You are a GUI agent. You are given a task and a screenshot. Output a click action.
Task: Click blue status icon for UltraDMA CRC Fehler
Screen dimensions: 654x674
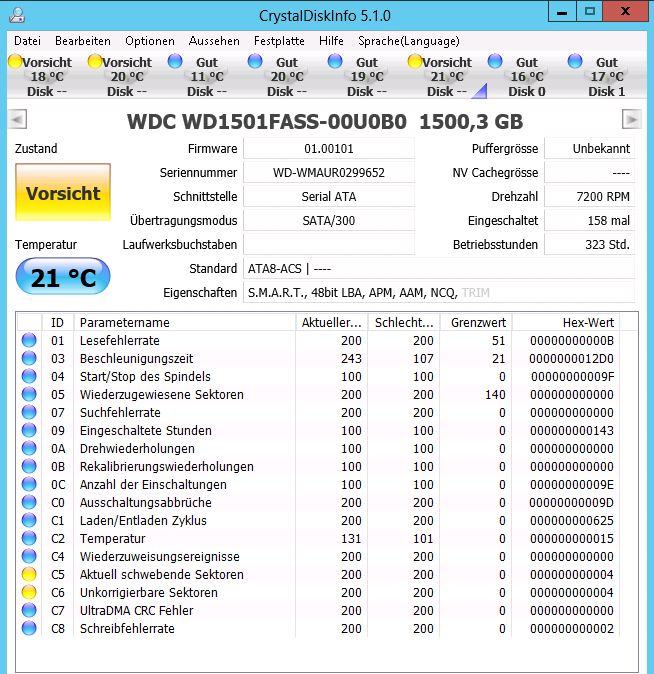click(29, 610)
